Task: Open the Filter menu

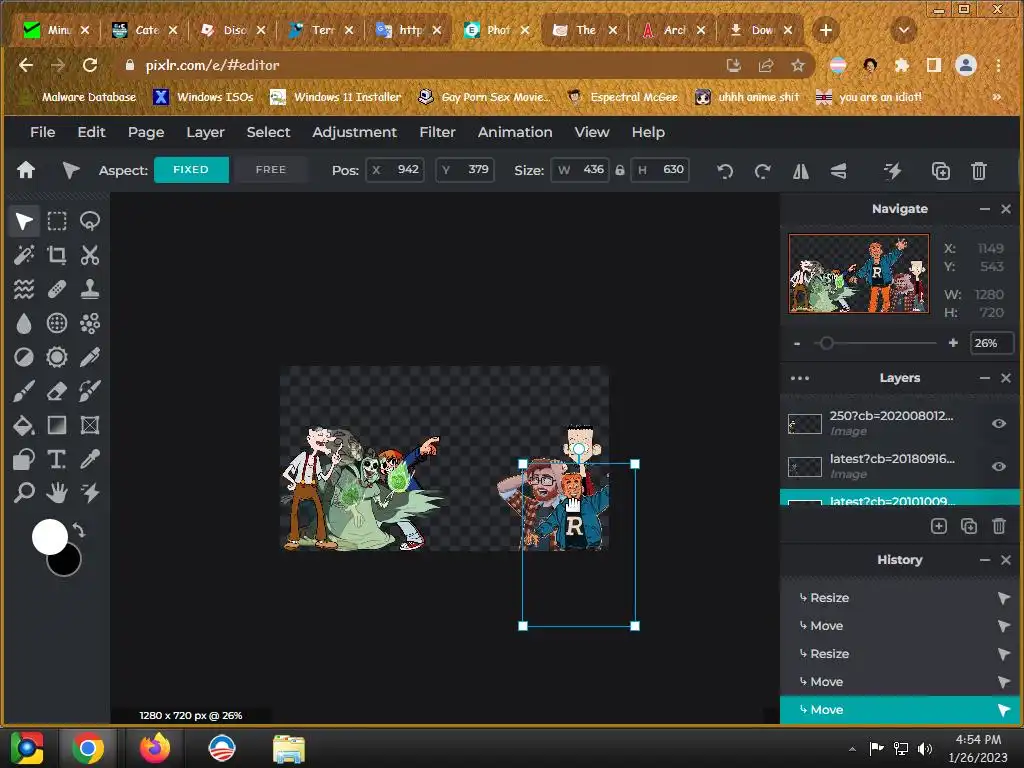Action: [x=437, y=132]
